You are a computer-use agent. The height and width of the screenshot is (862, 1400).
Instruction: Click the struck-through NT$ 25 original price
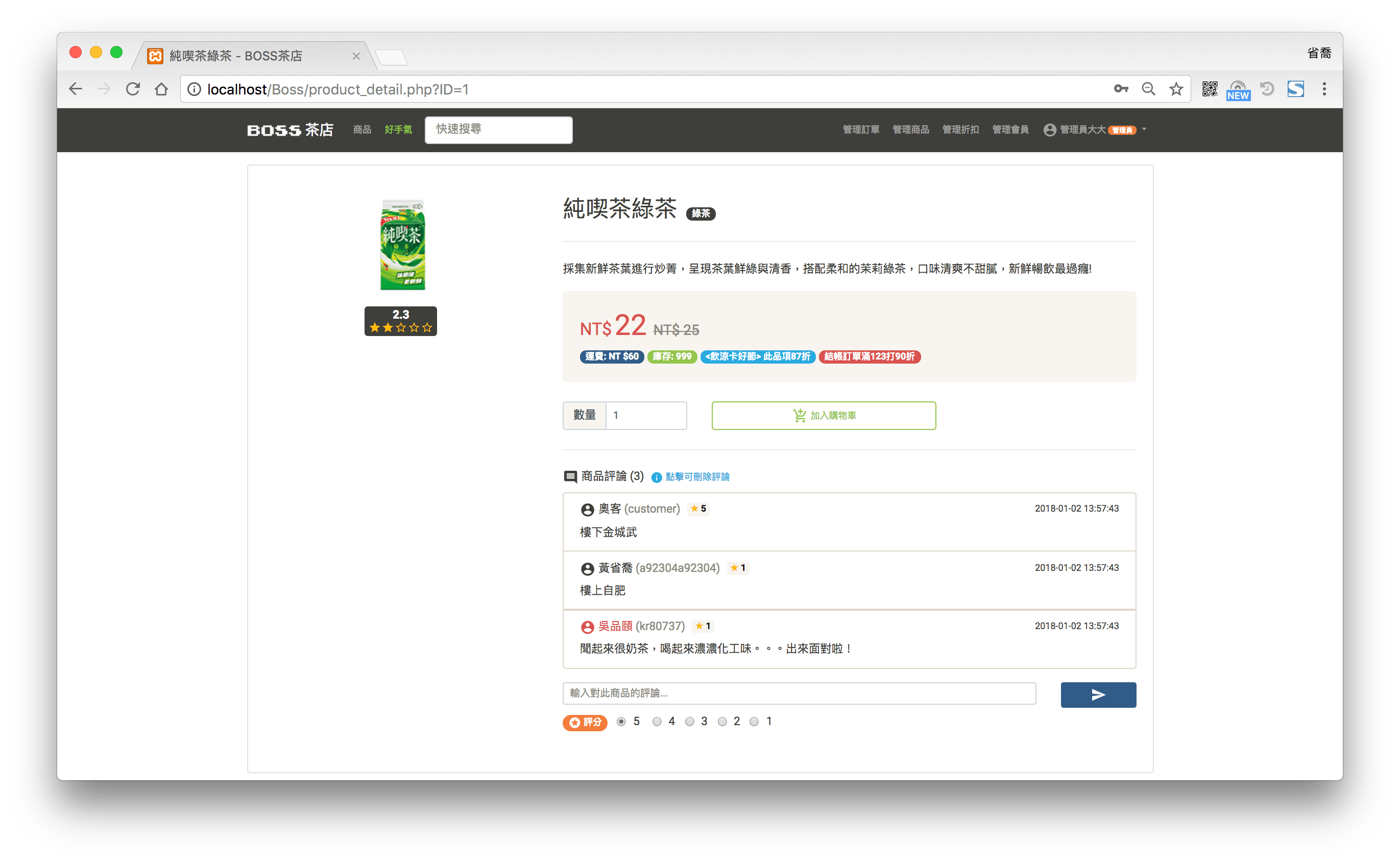[x=676, y=329]
